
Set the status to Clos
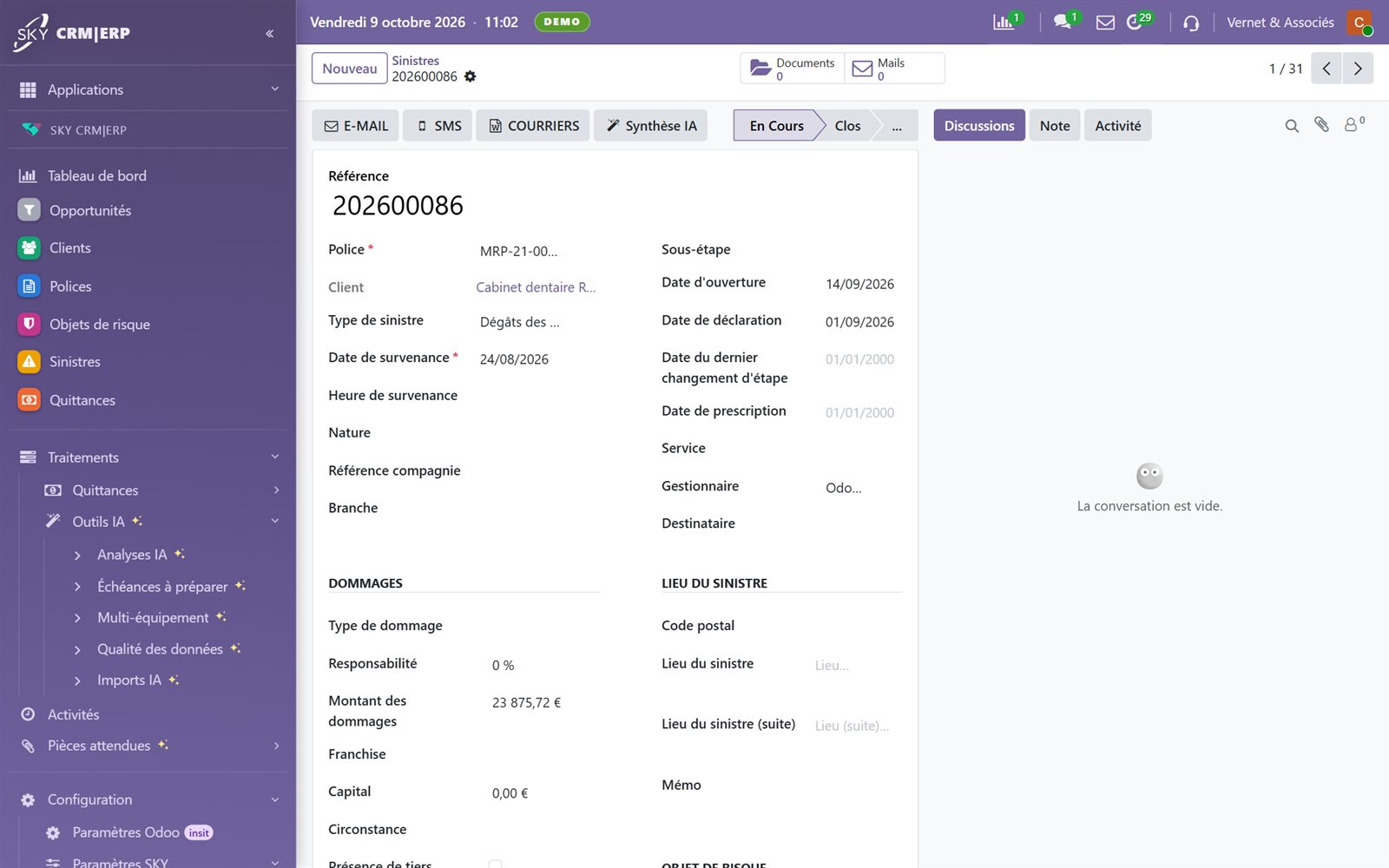point(847,126)
